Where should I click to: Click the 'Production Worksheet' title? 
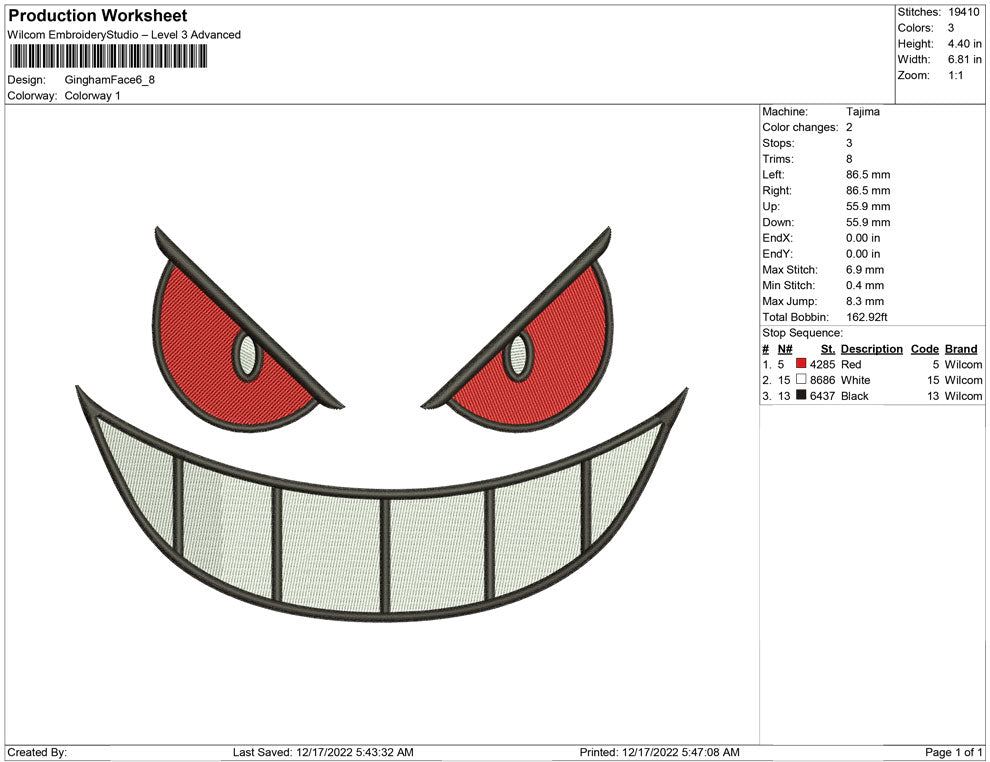[x=98, y=16]
